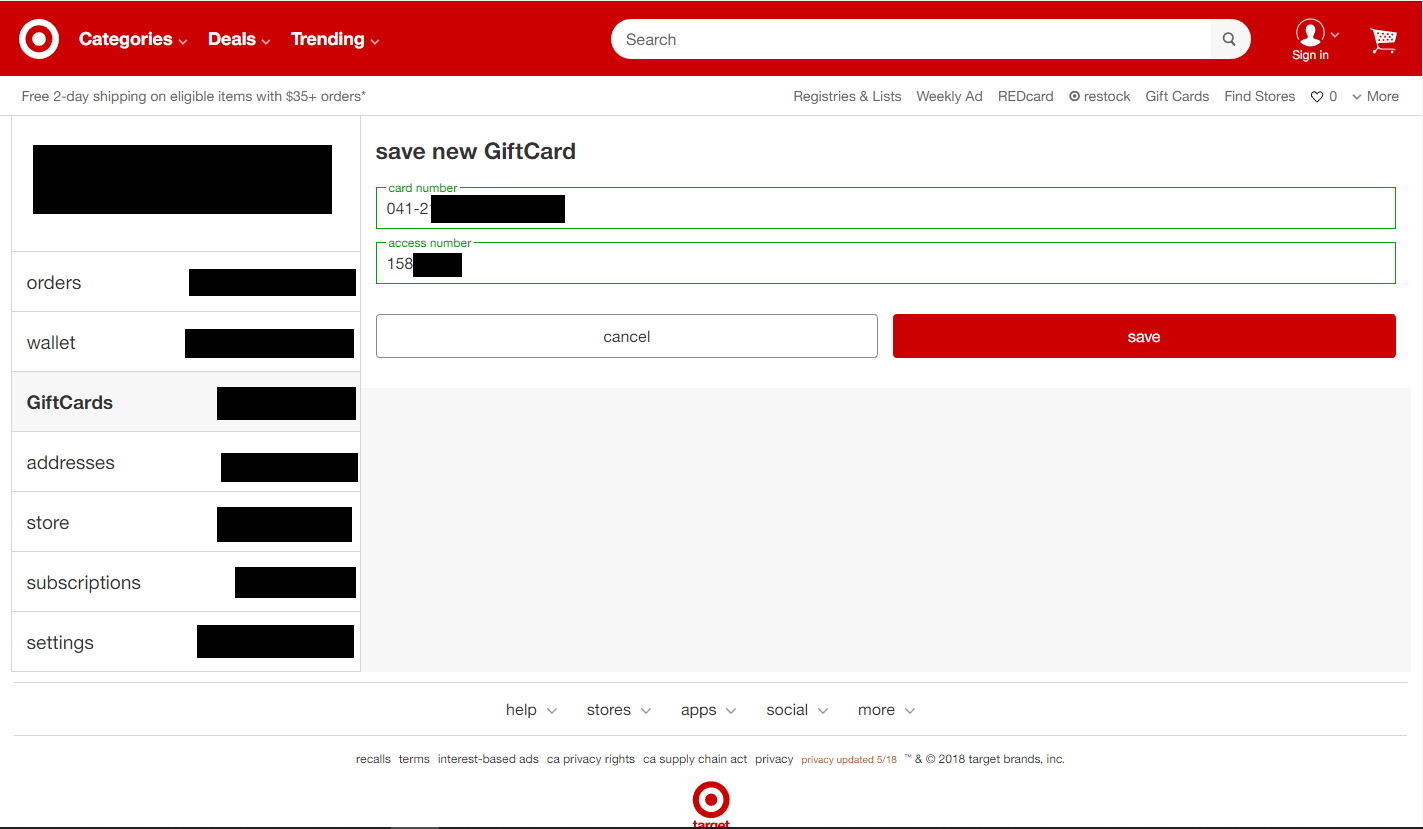Open the shopping cart icon

tap(1383, 40)
